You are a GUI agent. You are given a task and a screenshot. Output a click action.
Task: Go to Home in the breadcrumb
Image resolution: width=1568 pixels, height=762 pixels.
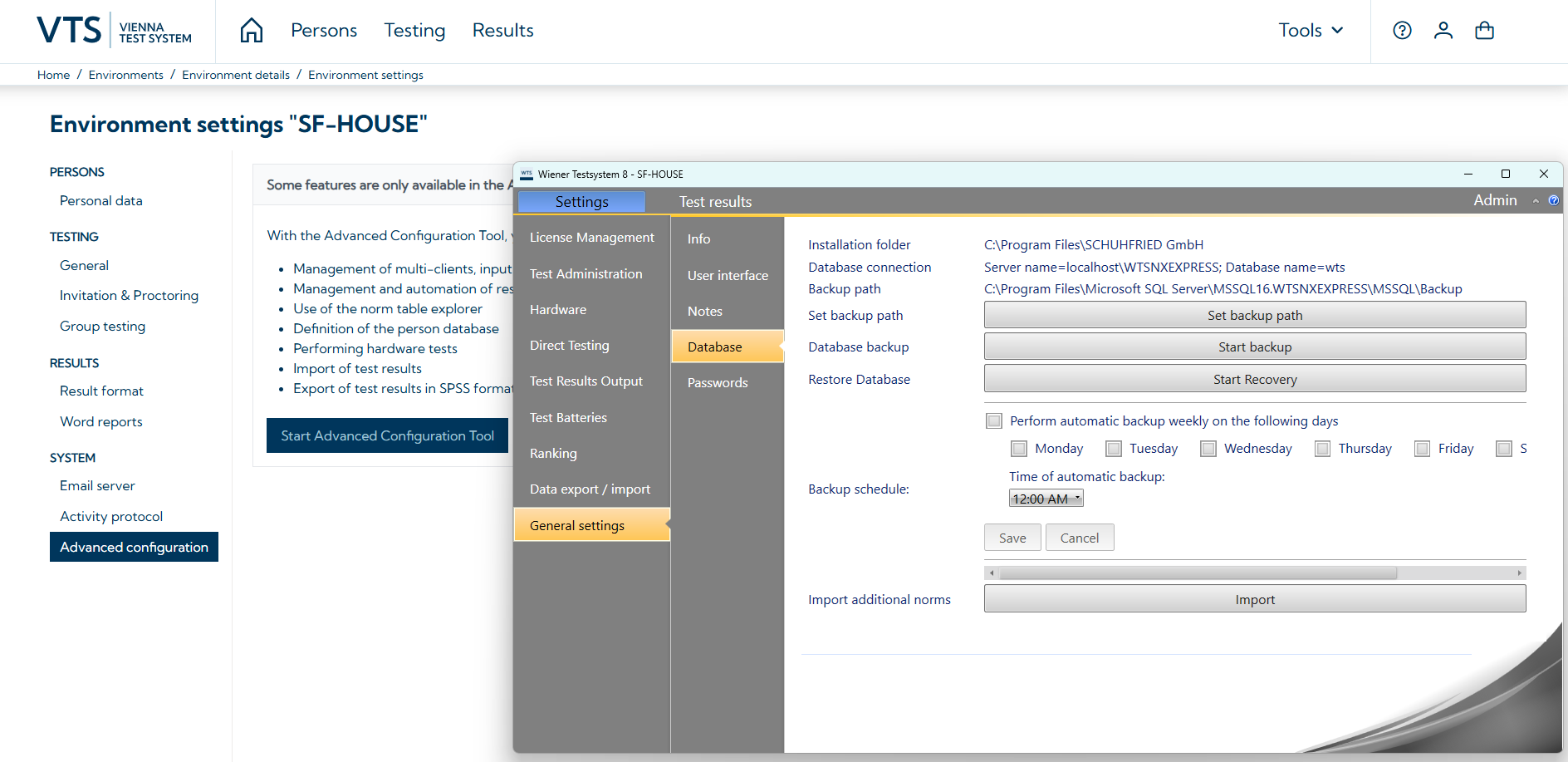tap(53, 75)
